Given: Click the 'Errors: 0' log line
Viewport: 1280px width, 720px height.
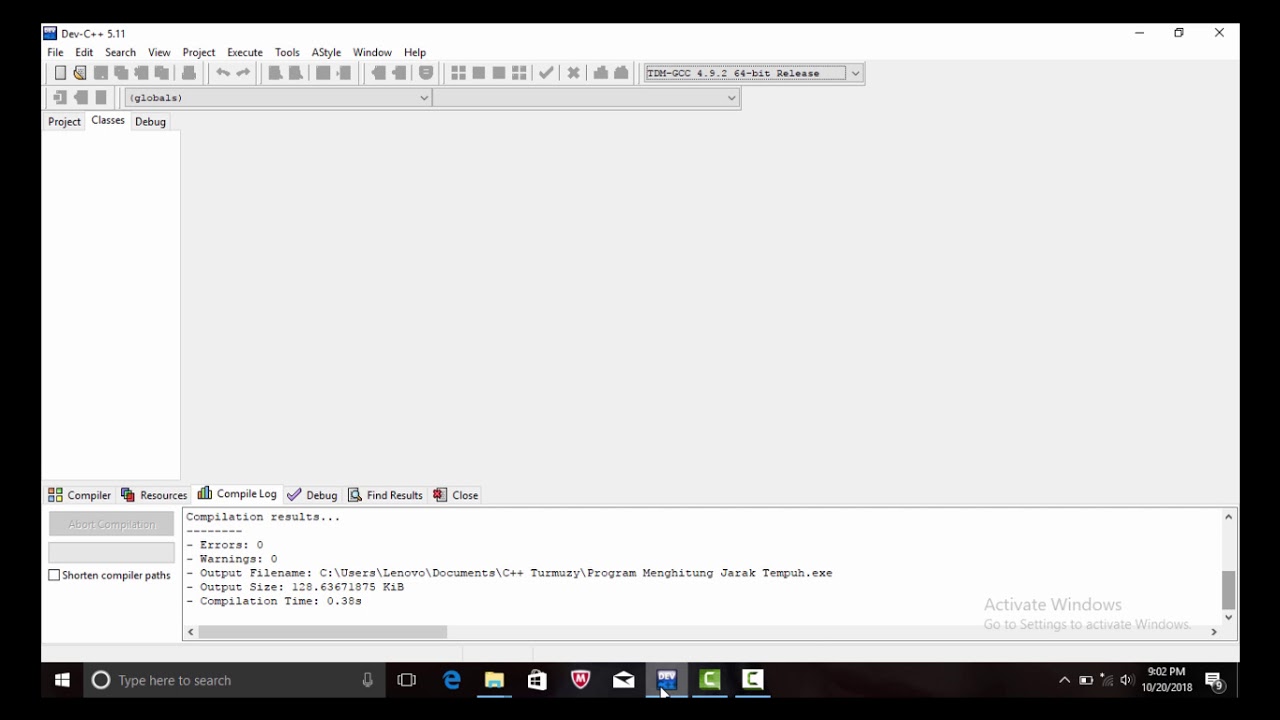Looking at the screenshot, I should [225, 545].
